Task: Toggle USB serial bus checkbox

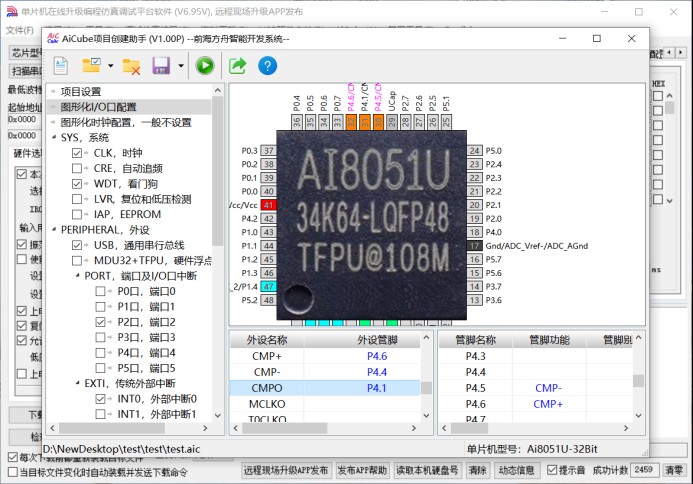Action: (x=77, y=245)
